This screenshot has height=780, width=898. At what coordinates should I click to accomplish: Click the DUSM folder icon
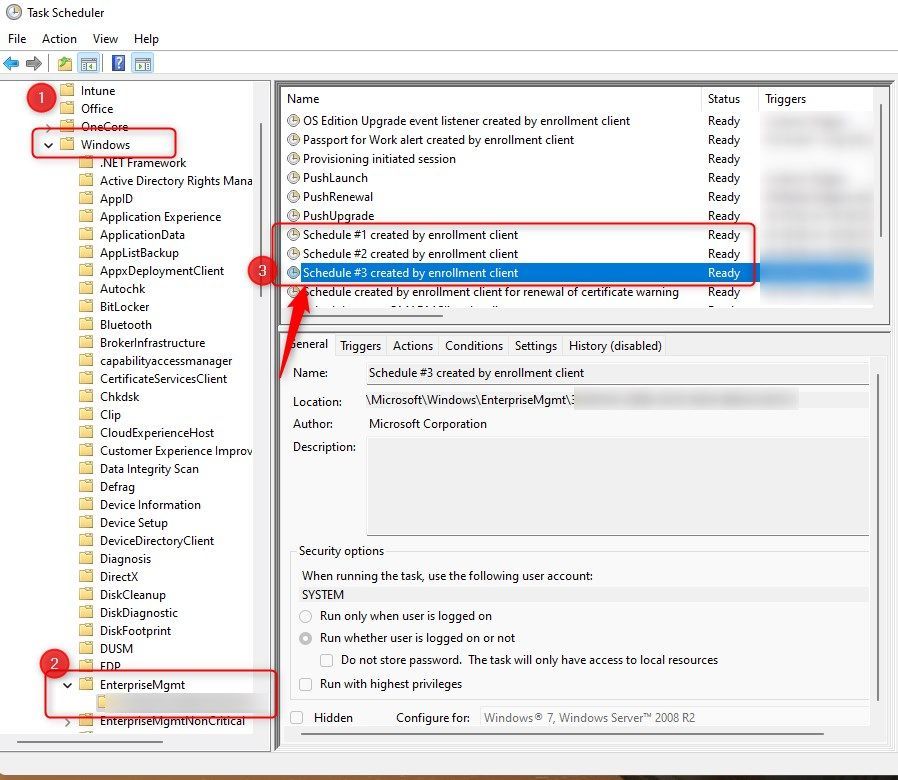pyautogui.click(x=86, y=648)
